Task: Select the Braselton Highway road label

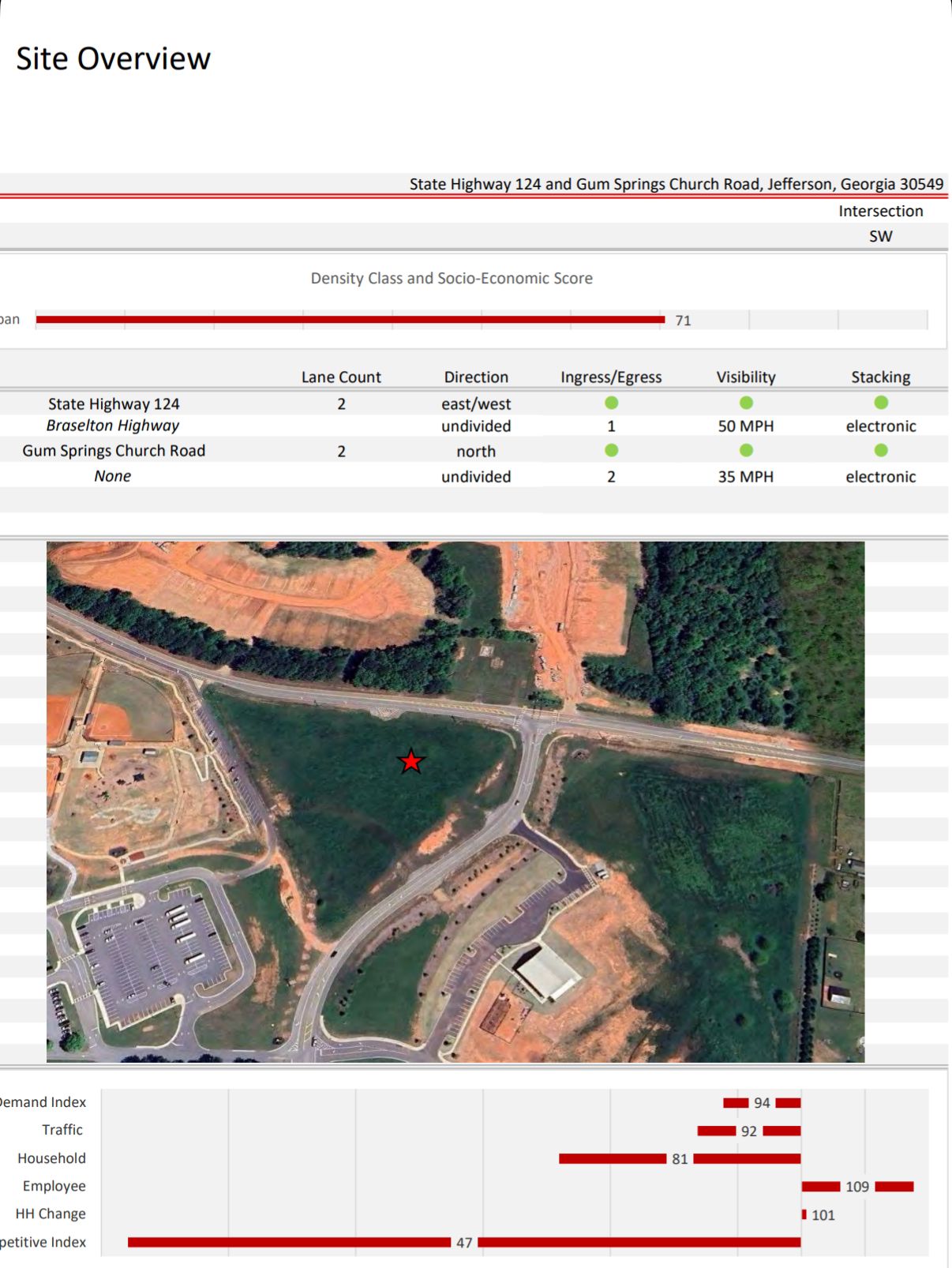Action: 113,426
